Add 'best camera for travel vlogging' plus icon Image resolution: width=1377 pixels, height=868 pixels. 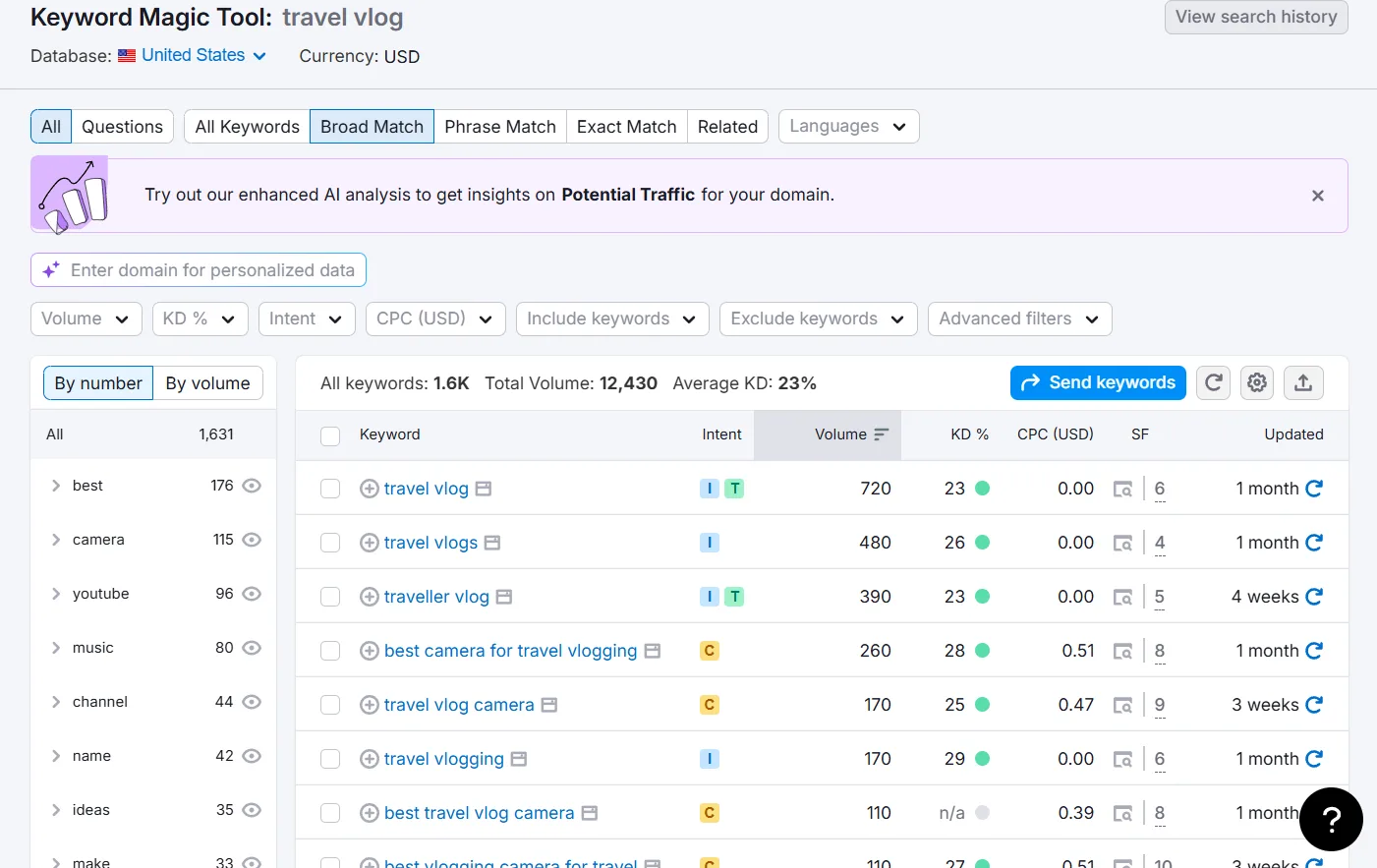(x=370, y=651)
